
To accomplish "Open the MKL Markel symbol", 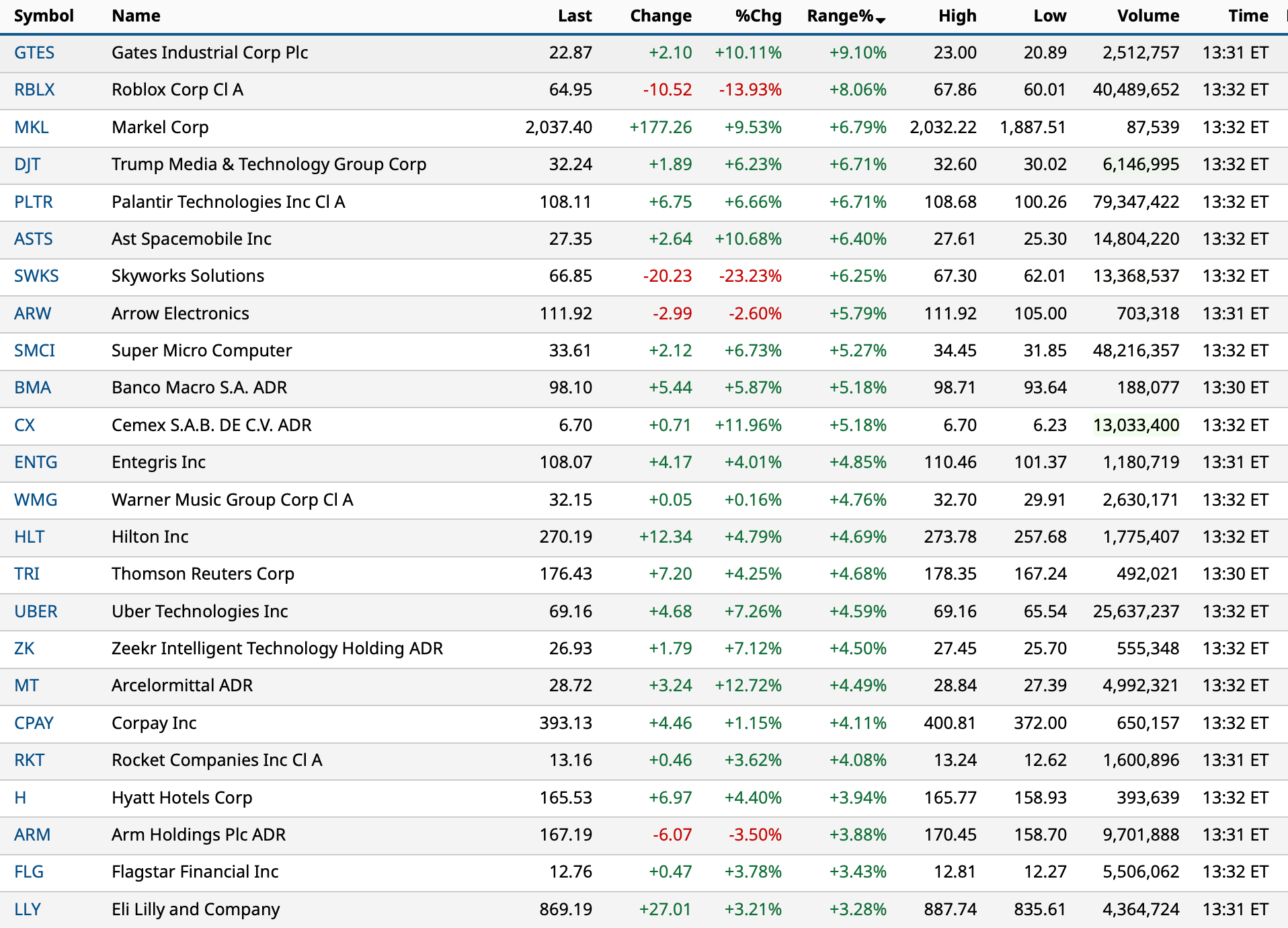I will [32, 127].
